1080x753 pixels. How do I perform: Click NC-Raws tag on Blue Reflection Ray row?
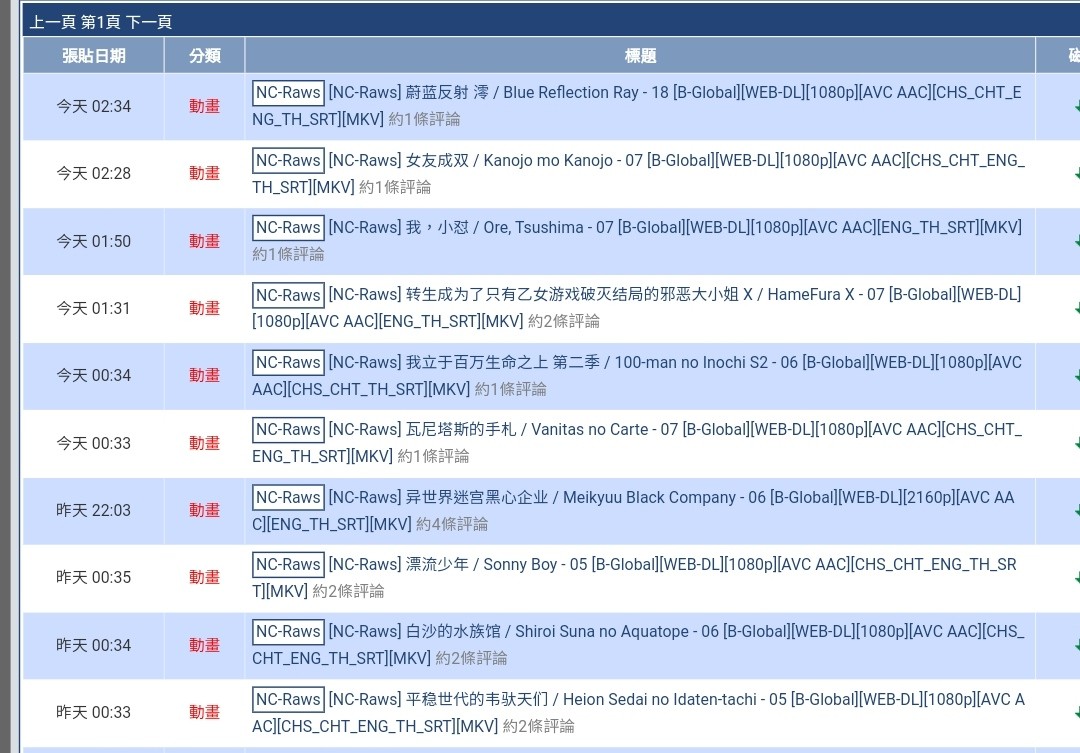(288, 92)
